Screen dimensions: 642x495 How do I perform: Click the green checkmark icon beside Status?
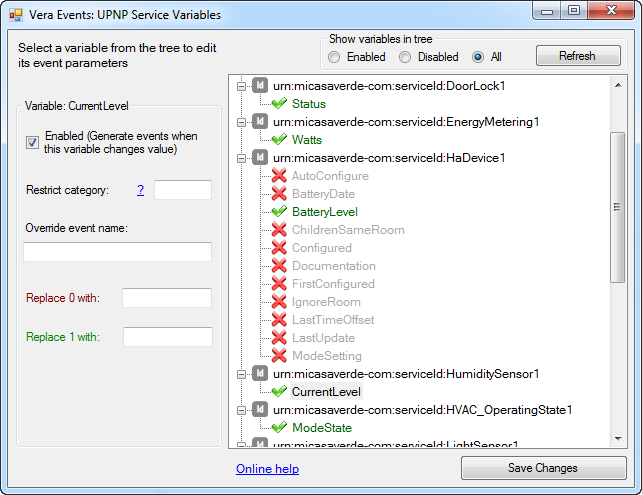(279, 104)
